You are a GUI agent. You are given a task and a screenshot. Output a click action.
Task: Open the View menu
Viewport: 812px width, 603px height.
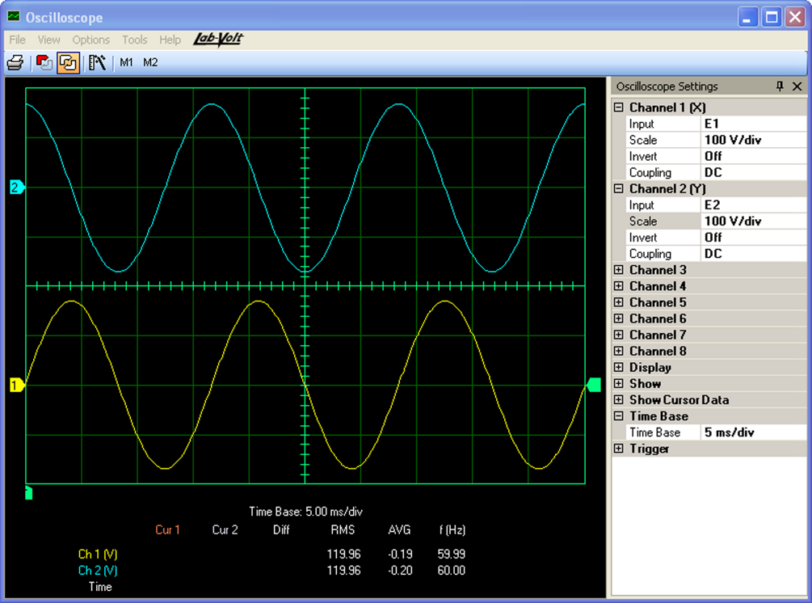49,40
